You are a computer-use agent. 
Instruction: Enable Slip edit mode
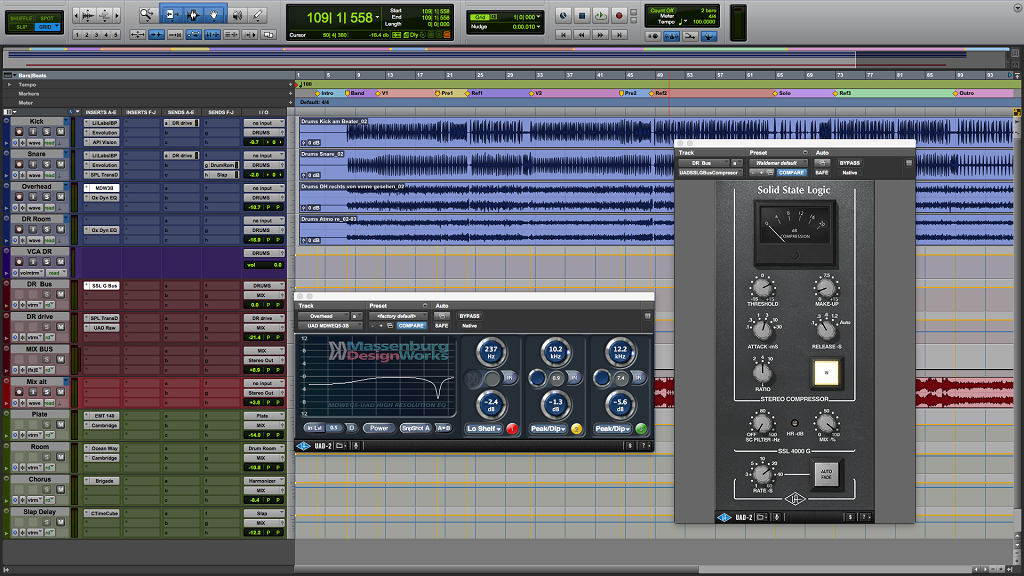click(x=21, y=27)
